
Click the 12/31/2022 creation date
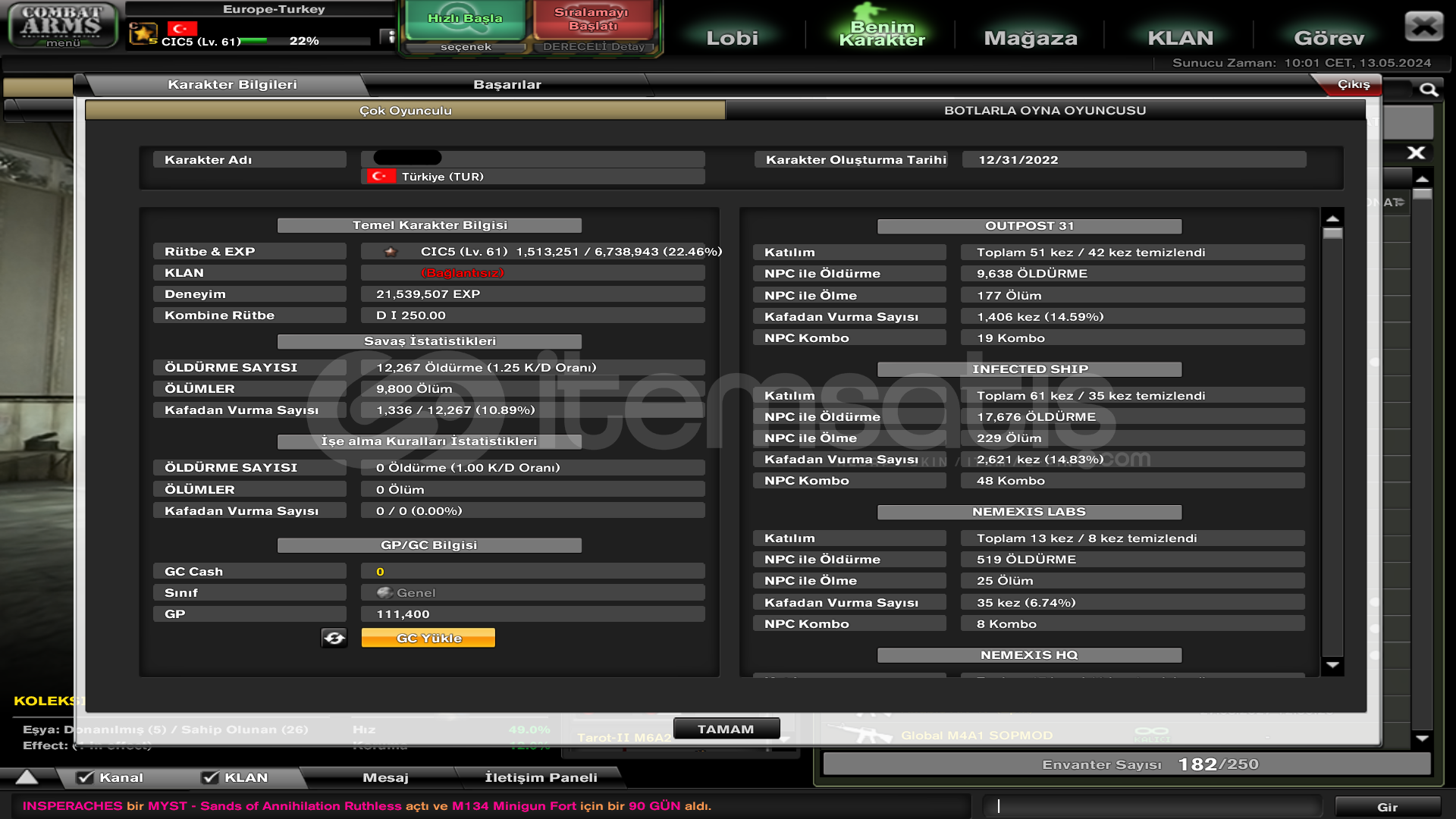[x=1018, y=160]
